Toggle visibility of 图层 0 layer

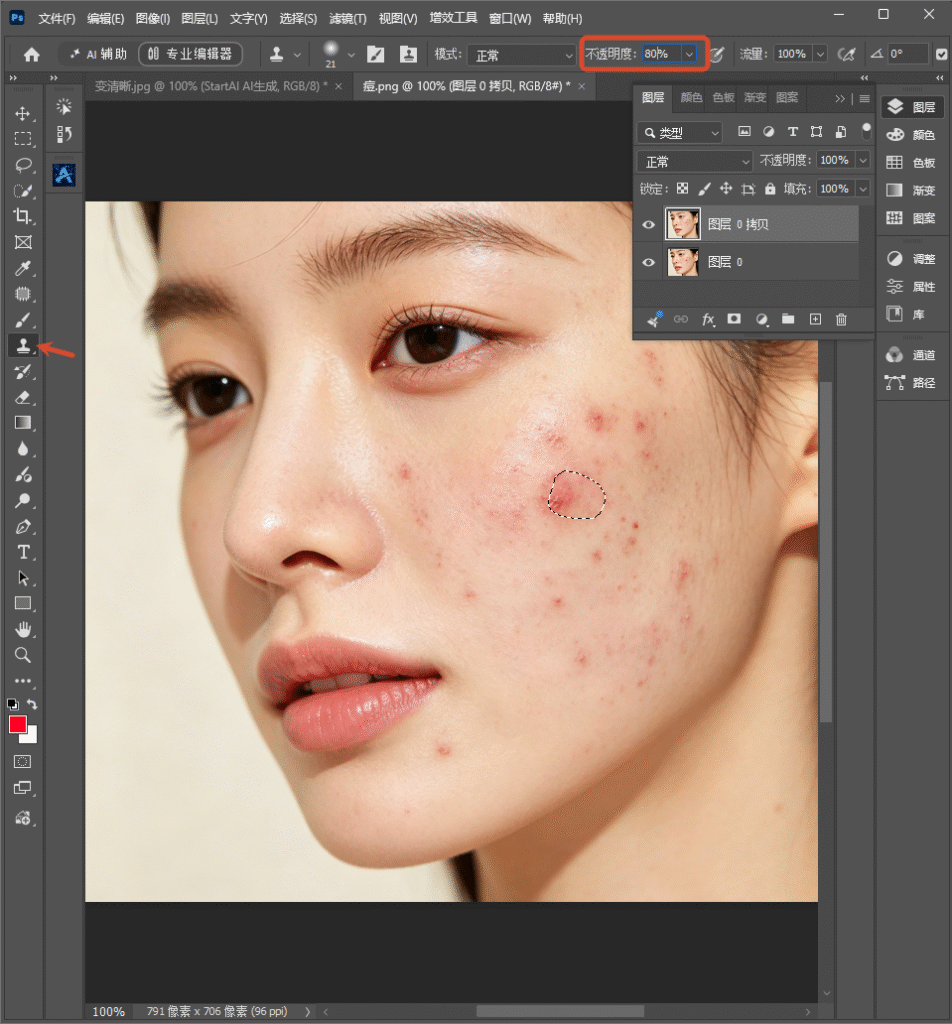point(648,263)
